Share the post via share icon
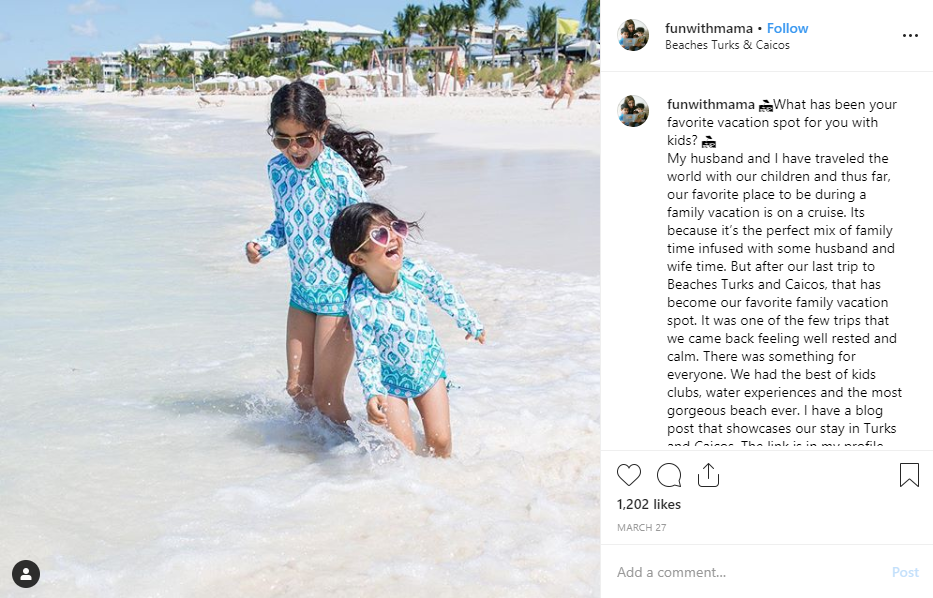This screenshot has width=933, height=598. pyautogui.click(x=708, y=475)
